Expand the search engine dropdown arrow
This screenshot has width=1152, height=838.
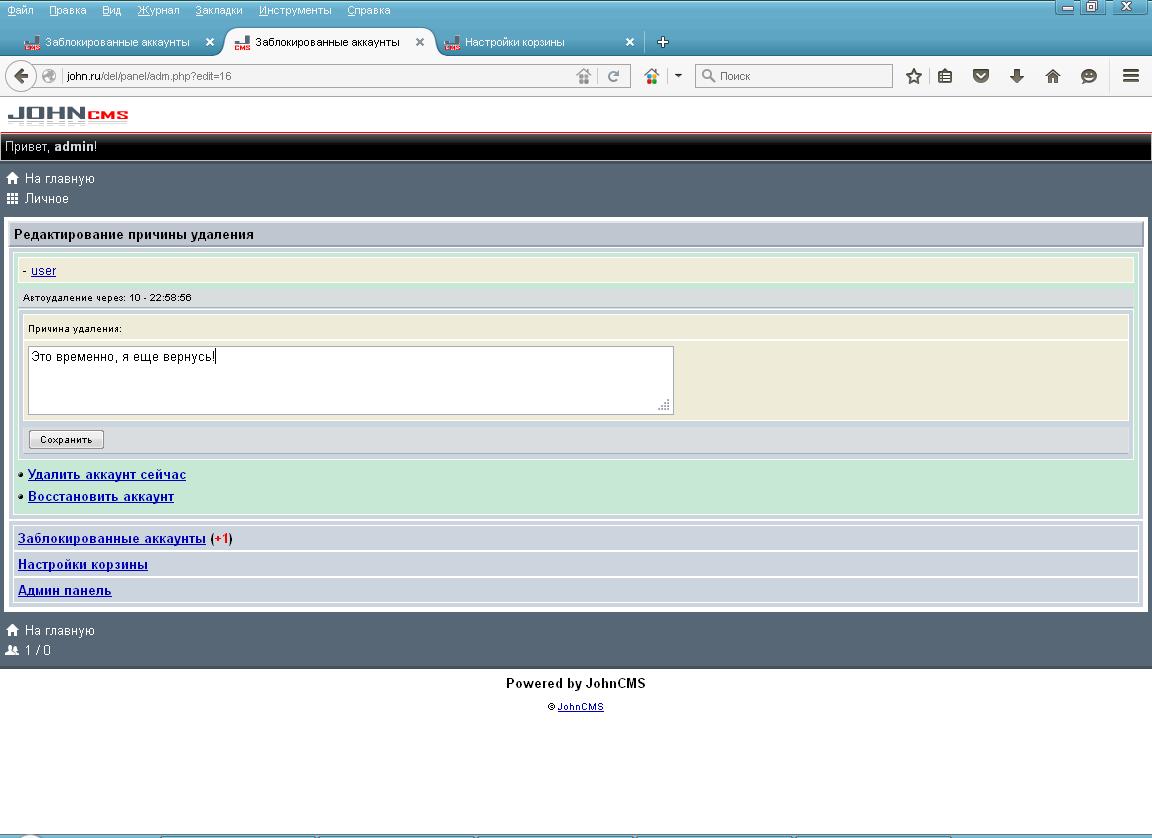point(678,76)
